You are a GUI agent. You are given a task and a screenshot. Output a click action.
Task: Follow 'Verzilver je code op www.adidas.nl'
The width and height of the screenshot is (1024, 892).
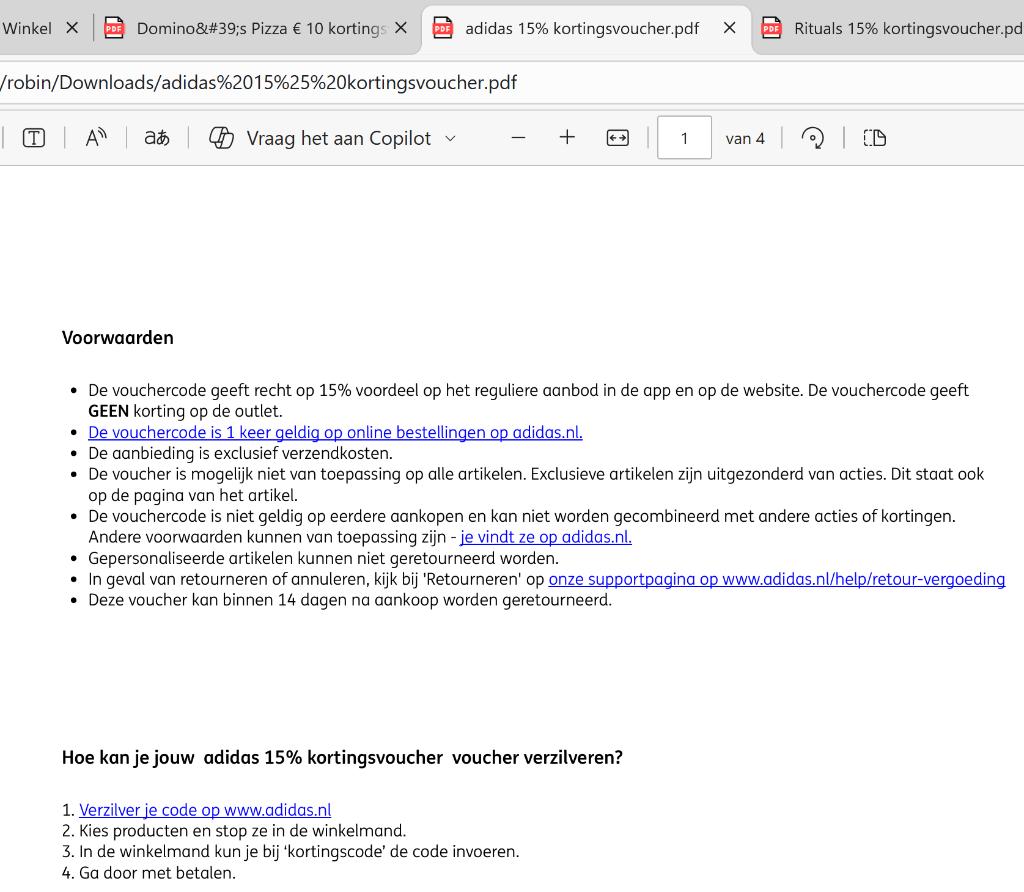205,810
